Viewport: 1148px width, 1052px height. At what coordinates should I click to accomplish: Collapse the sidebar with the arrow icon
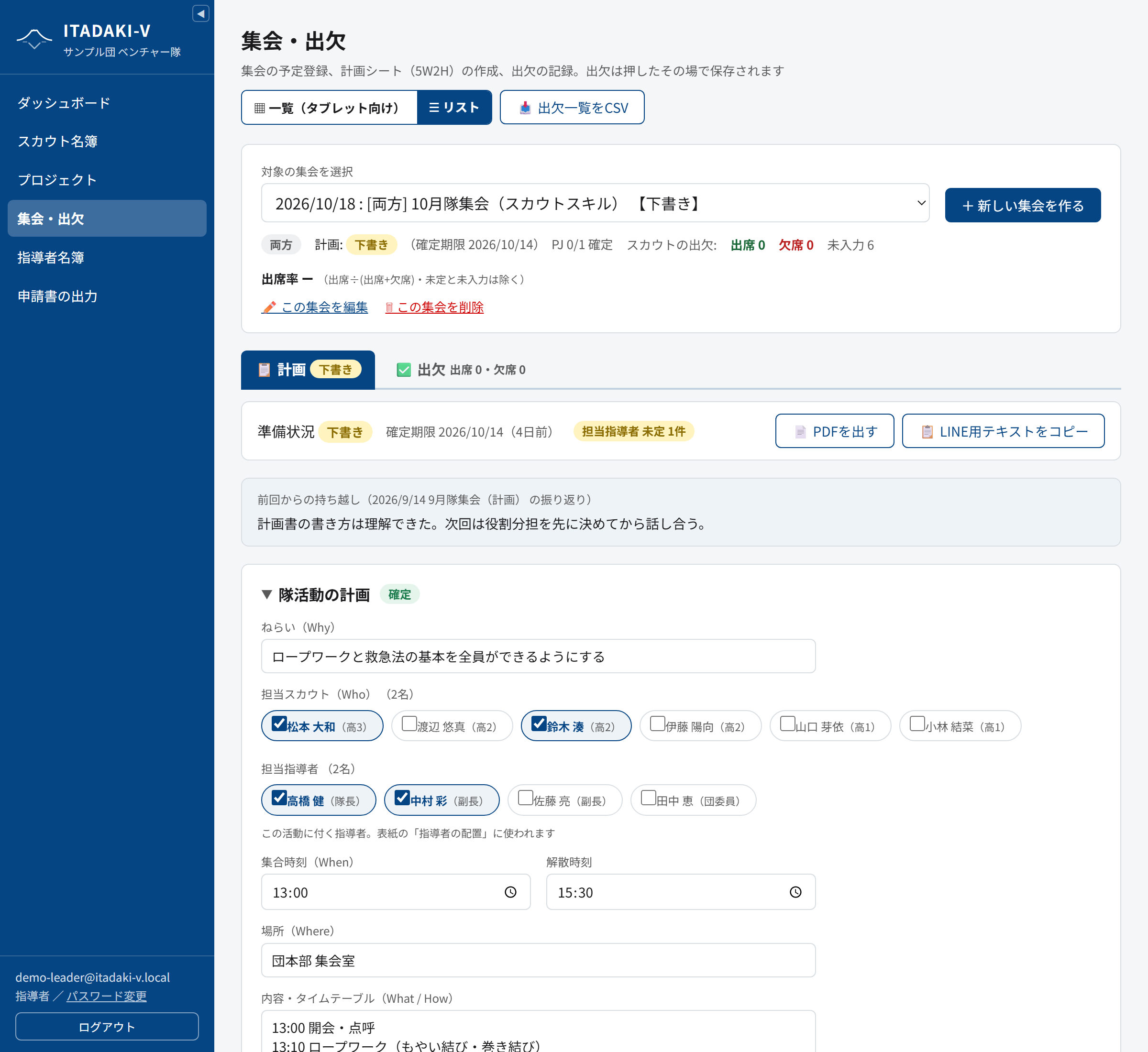[200, 14]
